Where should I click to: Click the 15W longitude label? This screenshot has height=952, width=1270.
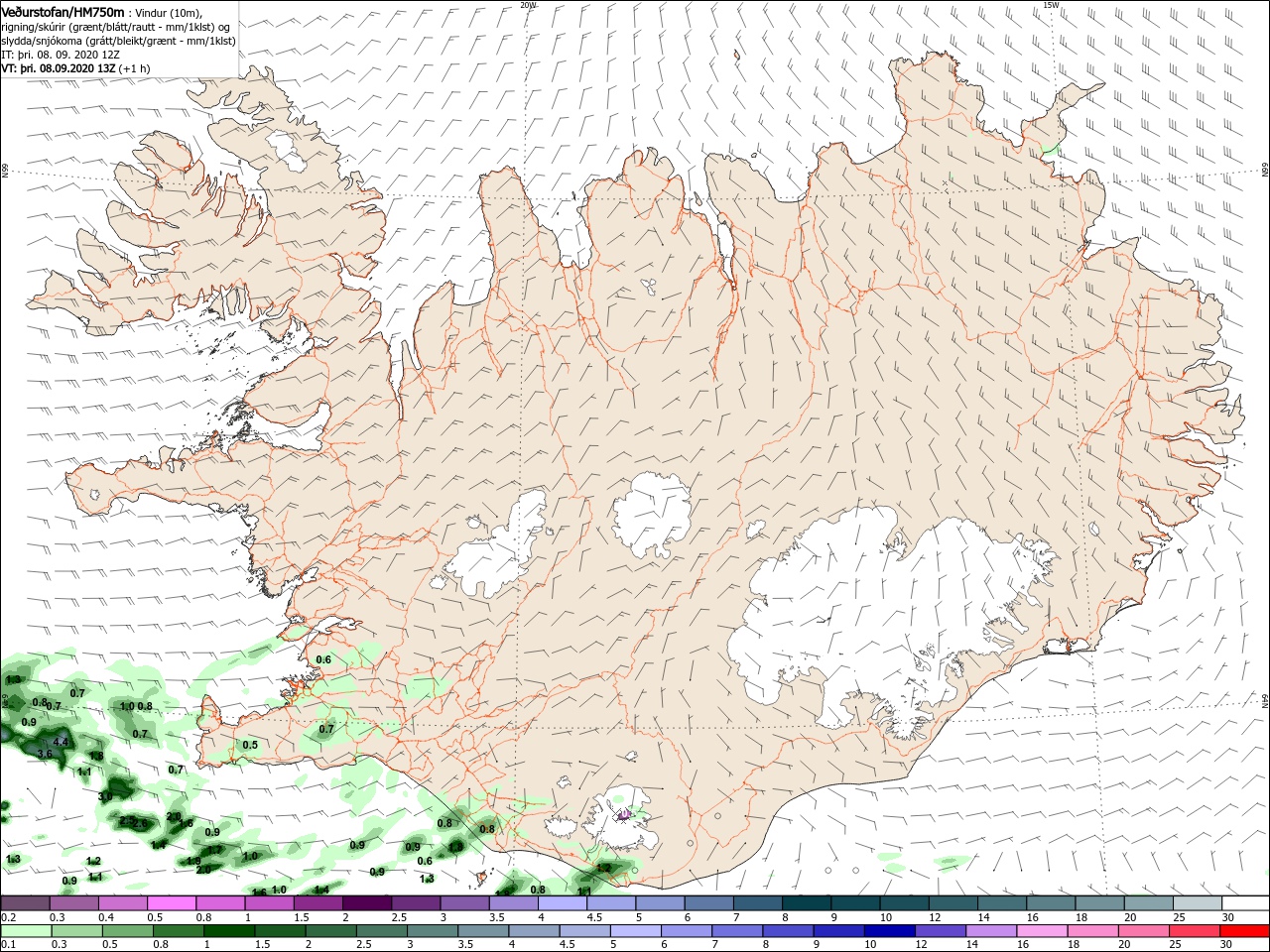pyautogui.click(x=1052, y=5)
